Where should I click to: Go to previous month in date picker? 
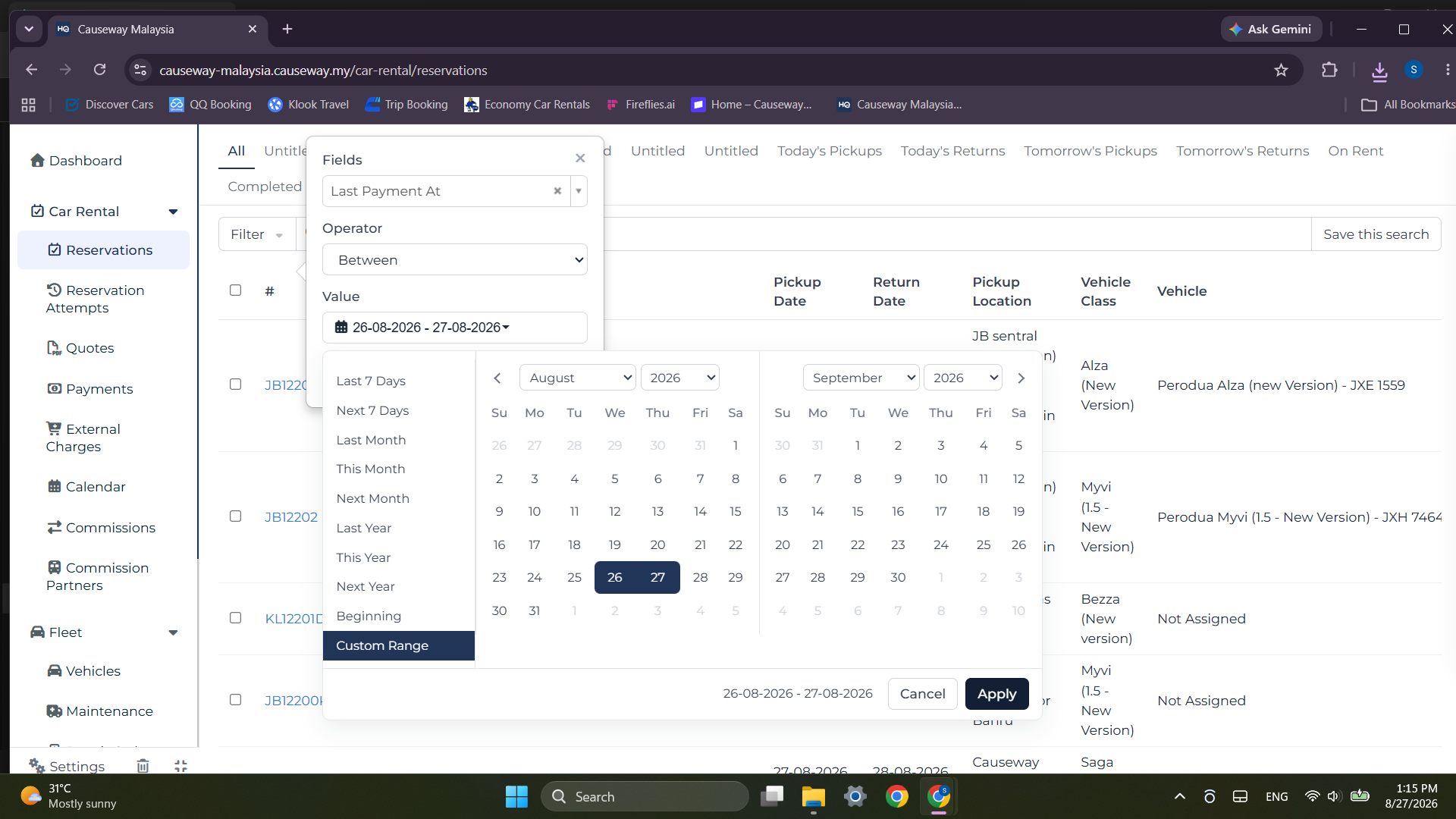pos(497,378)
